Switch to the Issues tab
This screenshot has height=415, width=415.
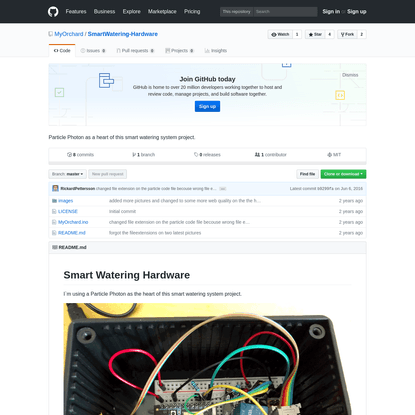point(93,51)
